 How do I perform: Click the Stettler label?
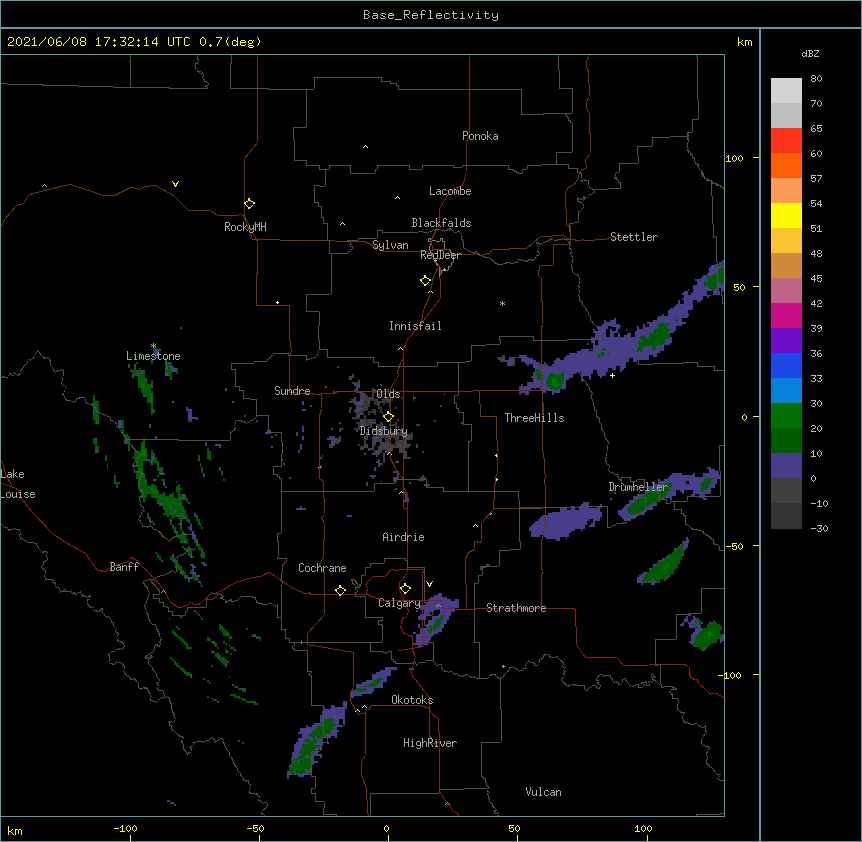[x=634, y=237]
